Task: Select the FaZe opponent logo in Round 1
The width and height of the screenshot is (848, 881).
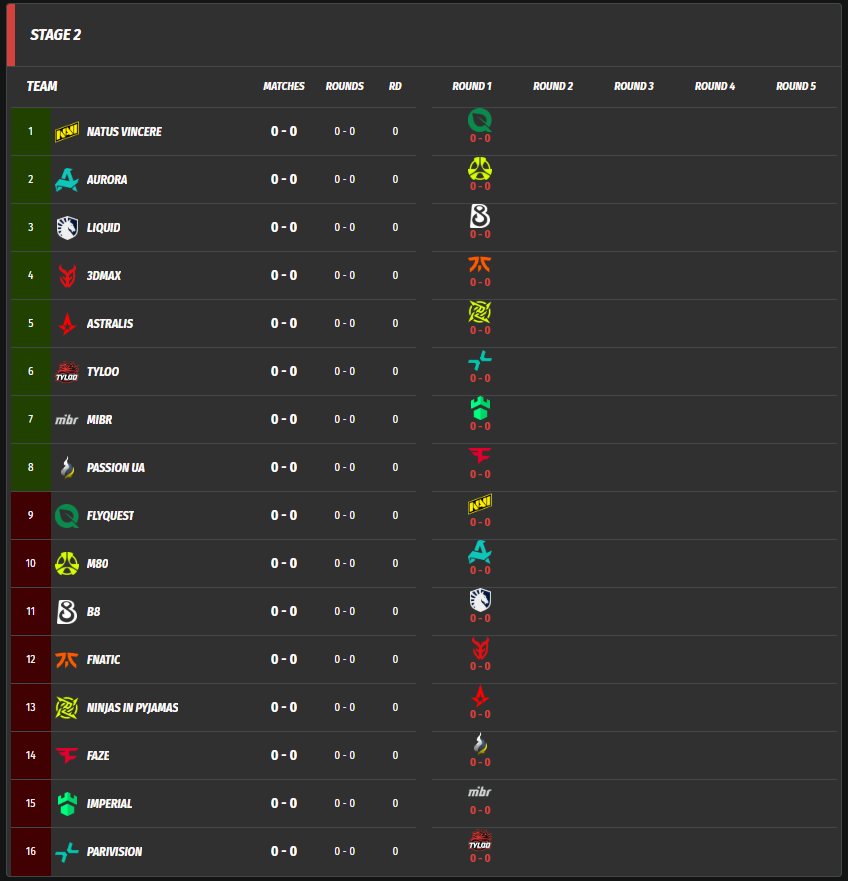Action: coord(480,457)
